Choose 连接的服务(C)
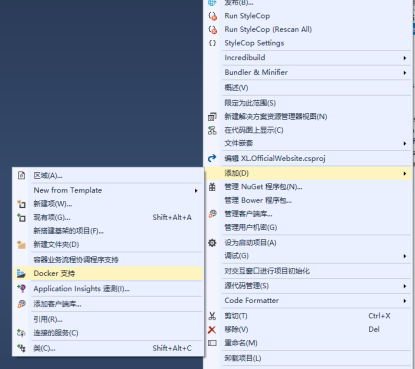The image size is (415, 369). point(56,333)
